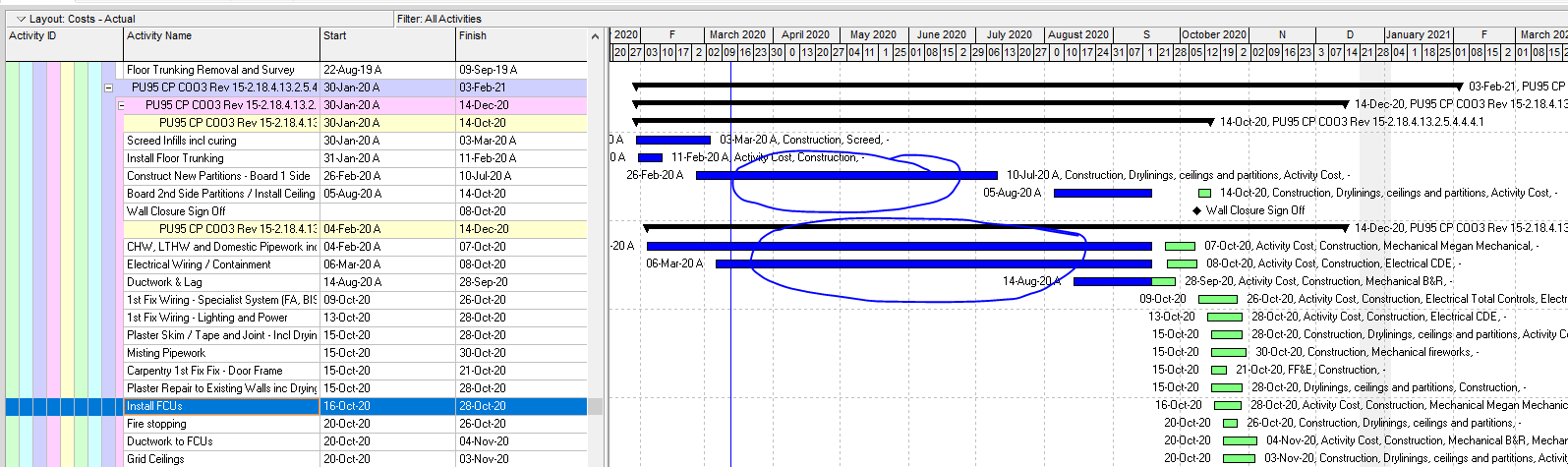The height and width of the screenshot is (467, 1568).
Task: Click the July 2020 timescale header
Action: (1010, 34)
